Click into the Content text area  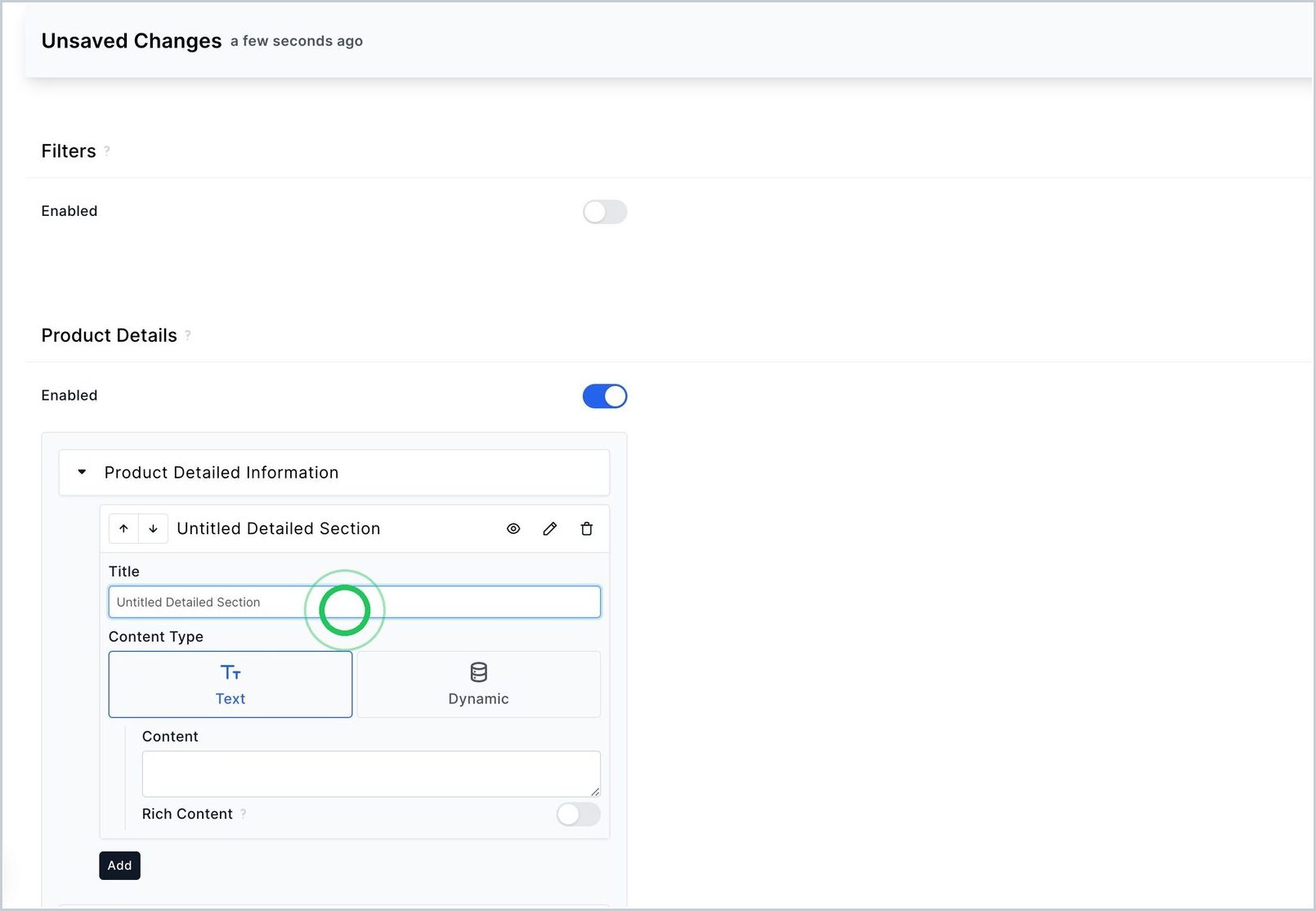click(371, 774)
